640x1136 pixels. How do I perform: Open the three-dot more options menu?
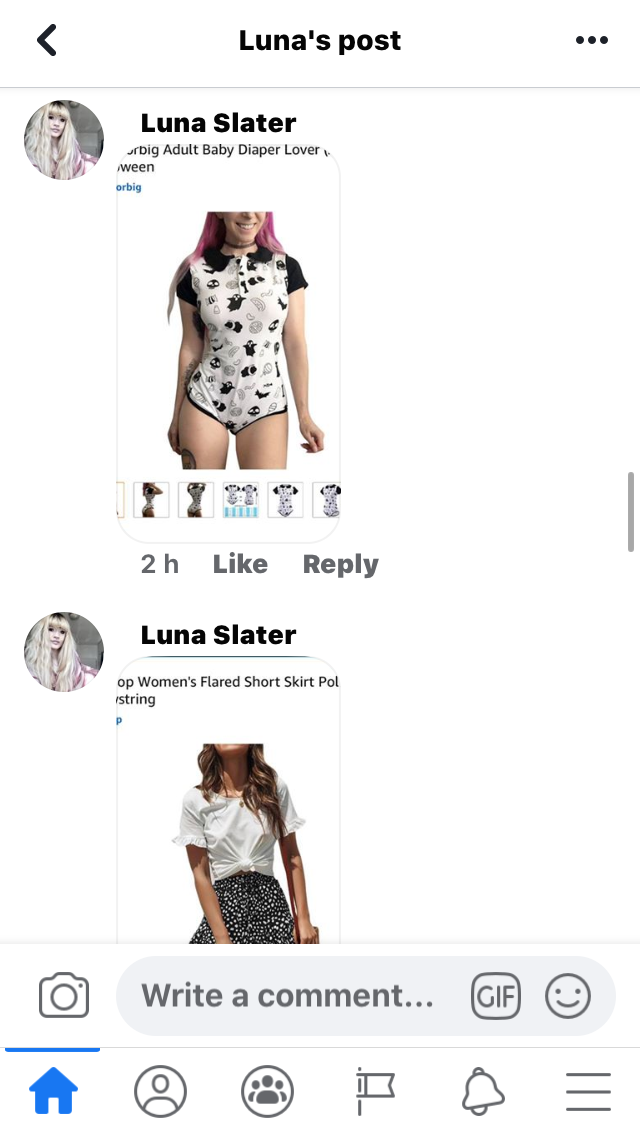591,40
